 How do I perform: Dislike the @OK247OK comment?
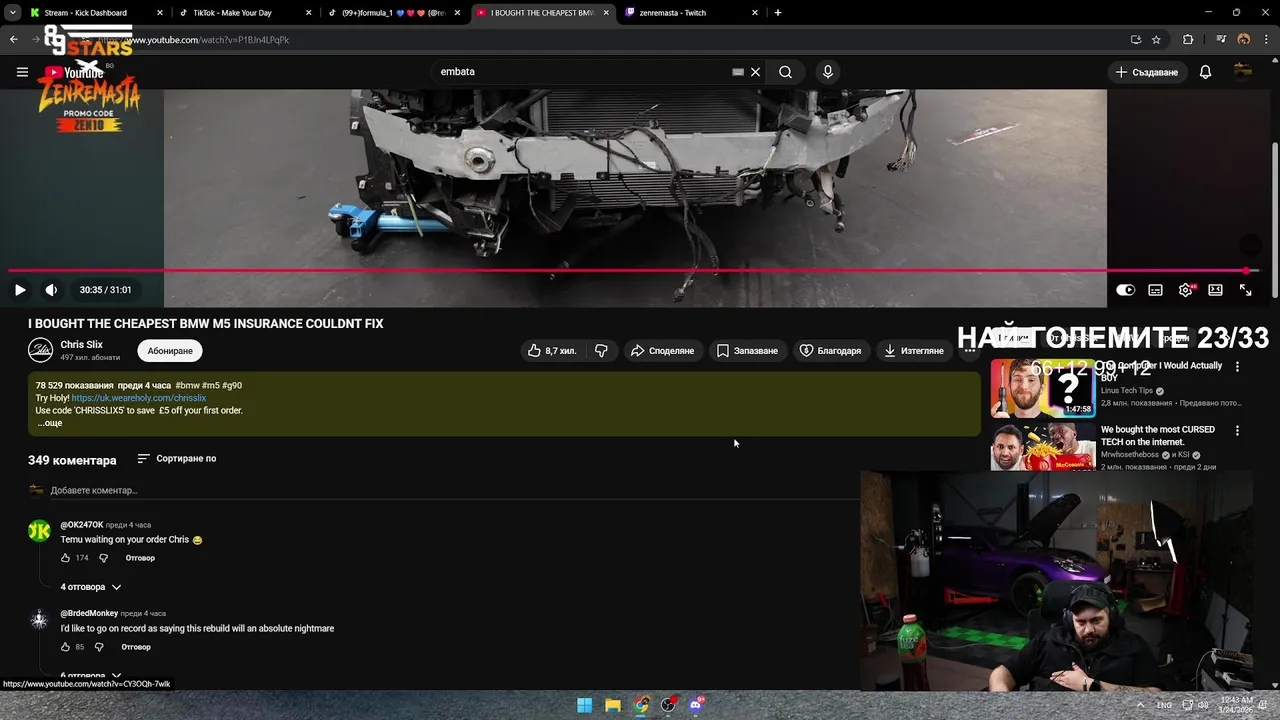103,558
